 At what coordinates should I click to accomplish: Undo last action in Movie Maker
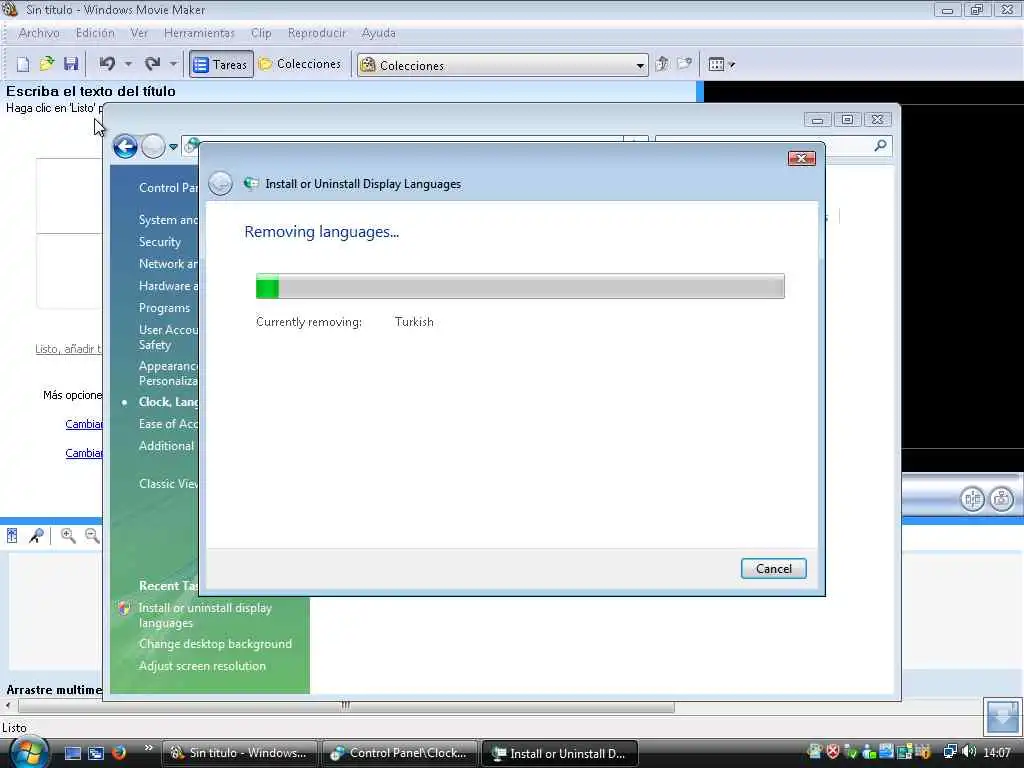[108, 64]
